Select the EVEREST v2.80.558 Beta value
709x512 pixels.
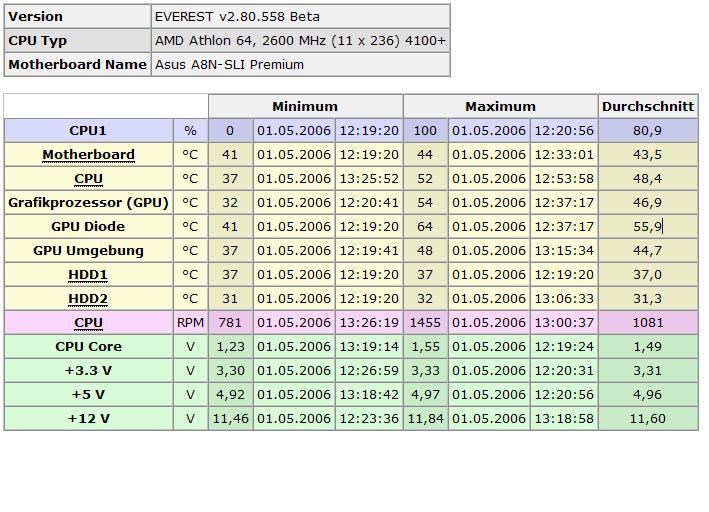coord(237,17)
